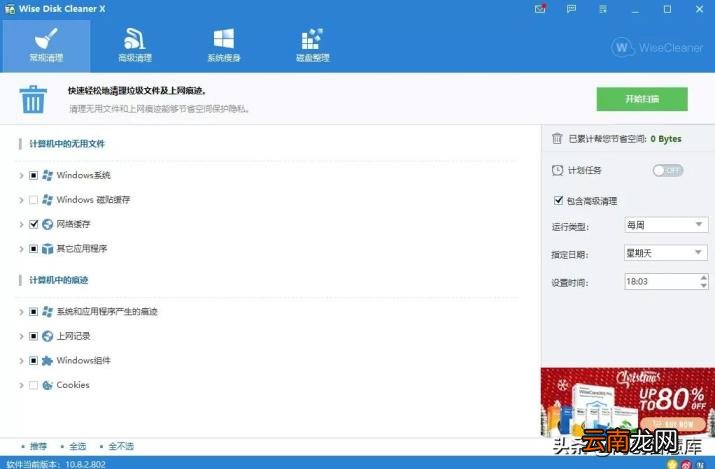The width and height of the screenshot is (715, 469).
Task: Expand the Windows组件 node
Action: tap(21, 361)
